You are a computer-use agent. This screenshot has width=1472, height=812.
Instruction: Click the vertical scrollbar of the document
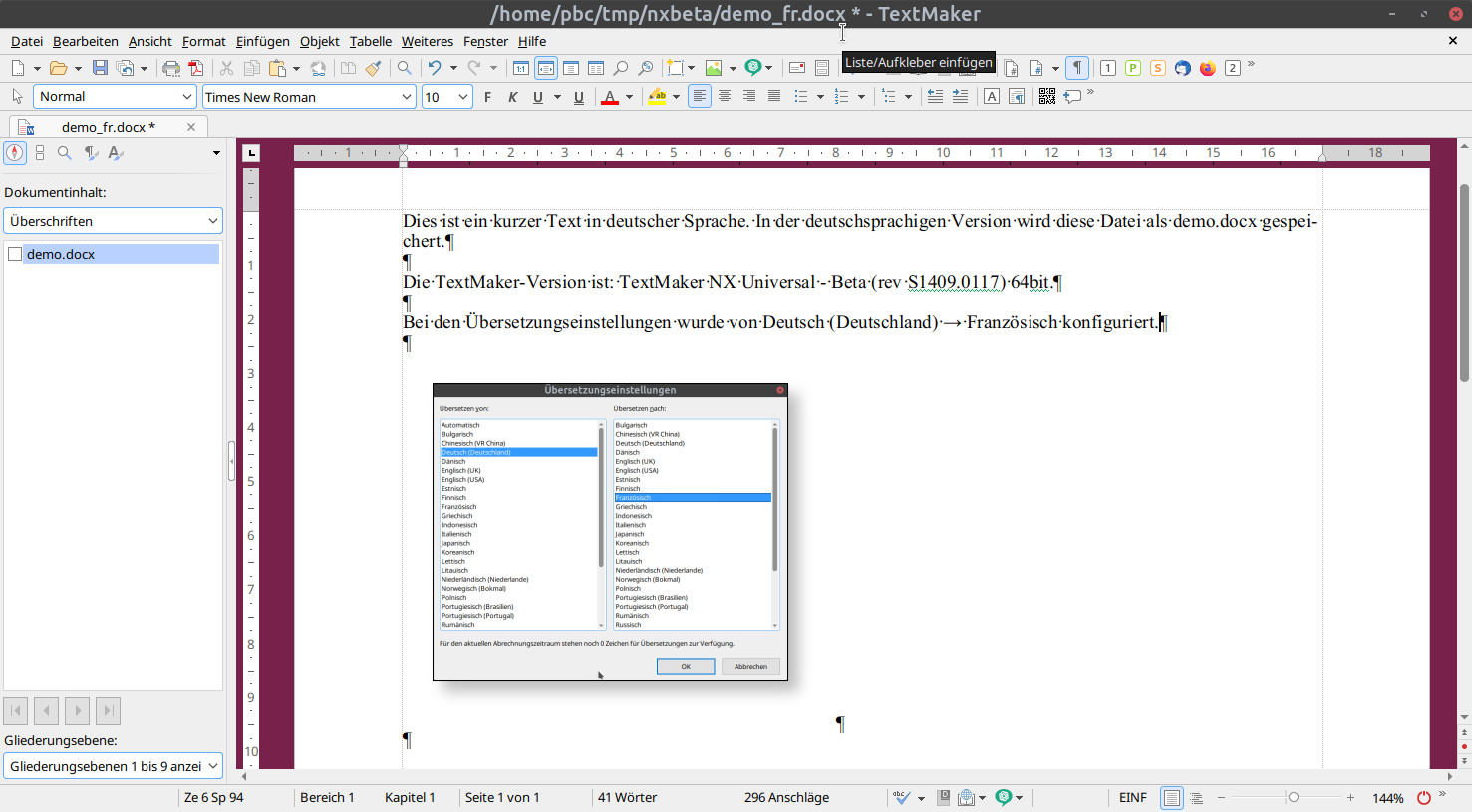tap(1464, 283)
